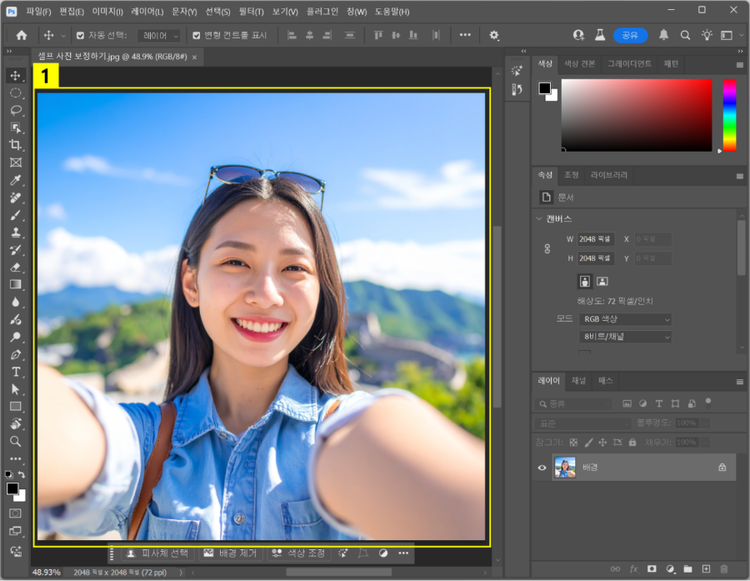The image size is (750, 581).
Task: Collapse the 캔버스 section
Action: click(539, 218)
